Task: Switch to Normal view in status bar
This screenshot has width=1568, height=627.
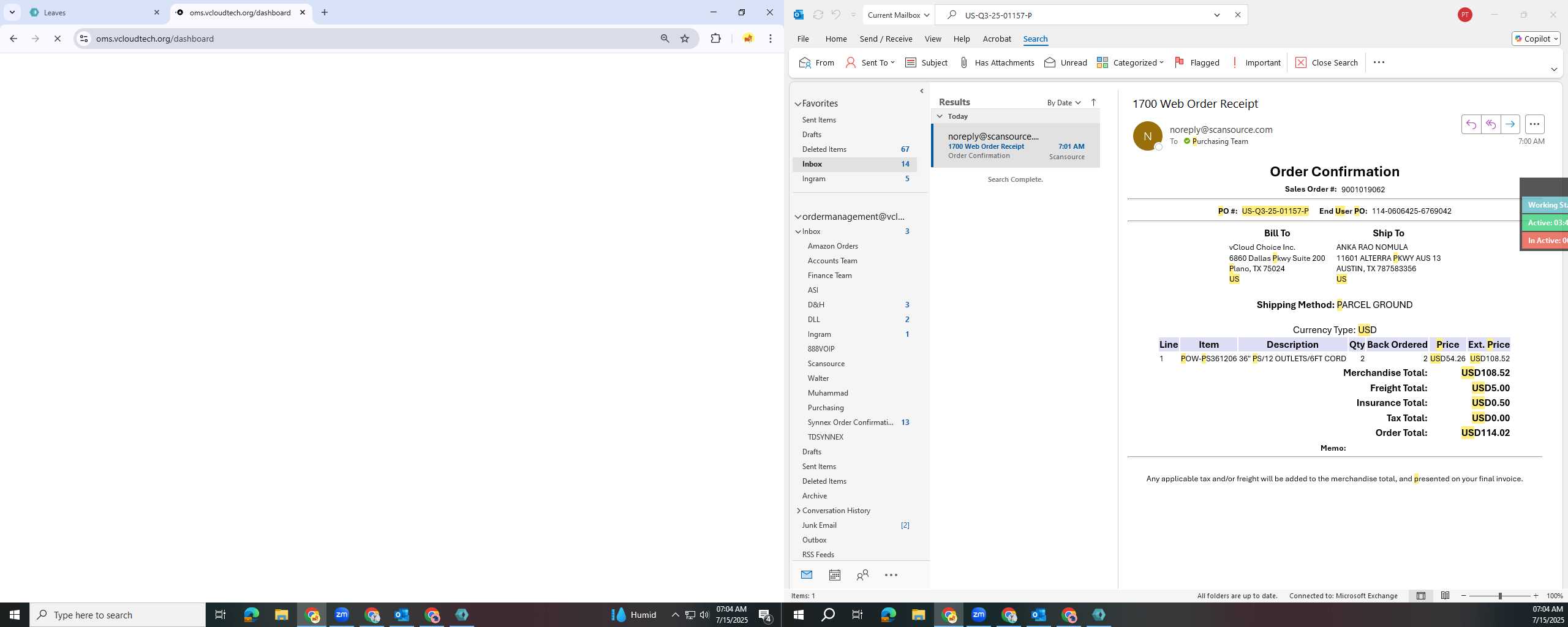Action: coord(1420,596)
